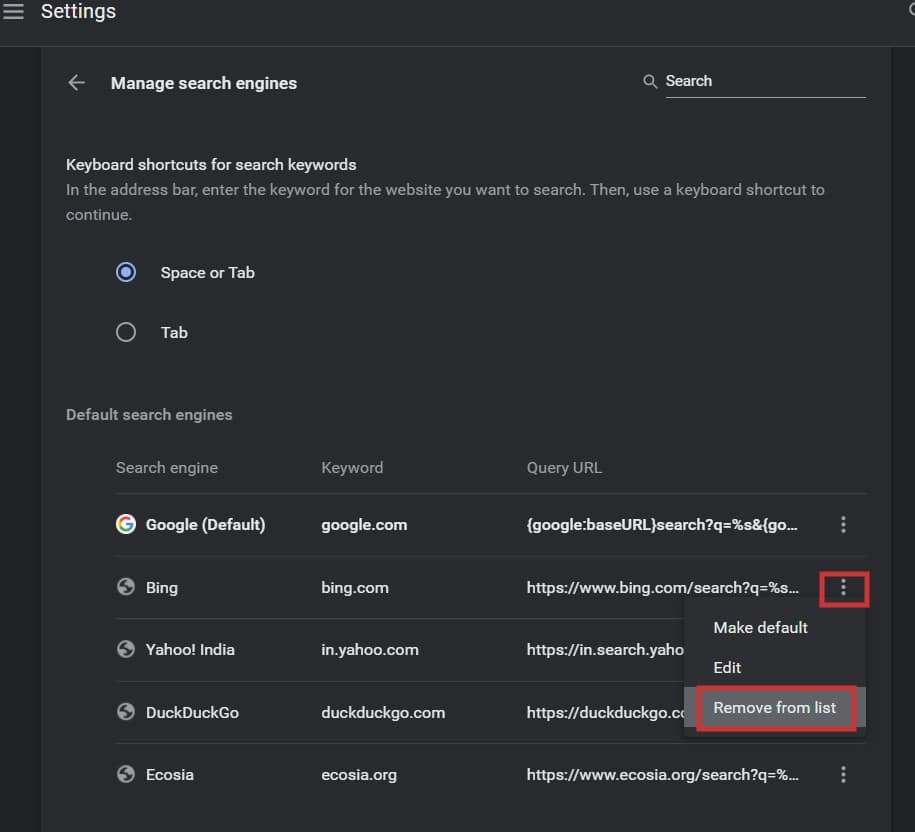Image resolution: width=915 pixels, height=832 pixels.
Task: Open the three-dot menu for Ecosia
Action: click(844, 774)
